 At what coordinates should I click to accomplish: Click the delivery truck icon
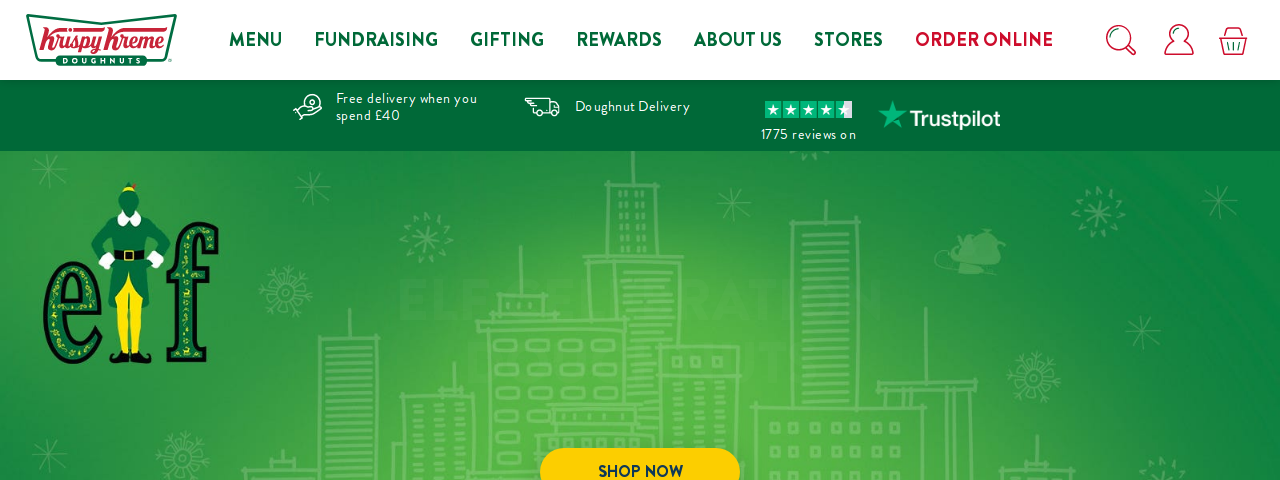(x=542, y=106)
